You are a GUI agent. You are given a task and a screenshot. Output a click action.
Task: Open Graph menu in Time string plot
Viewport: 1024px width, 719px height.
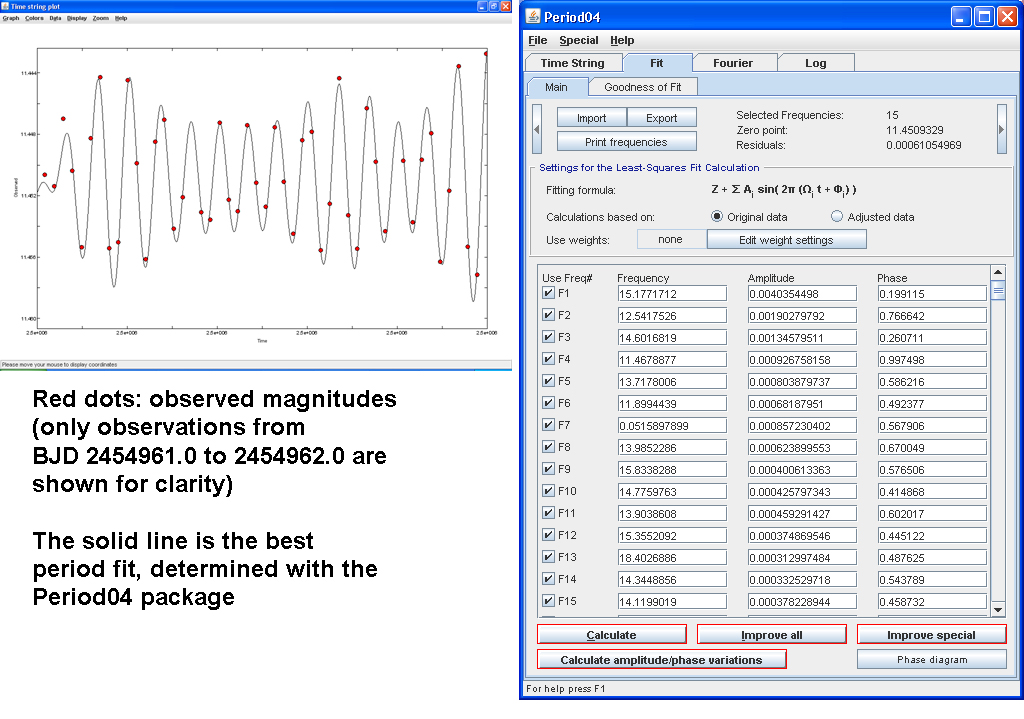(x=10, y=18)
